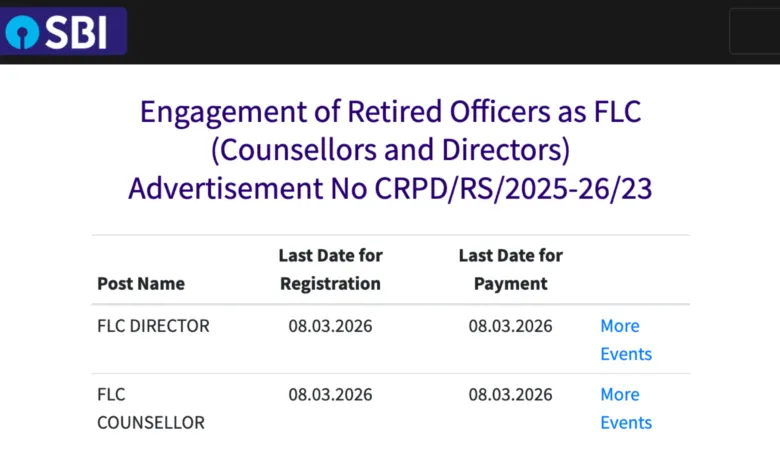Viewport: 780px width, 470px height.
Task: Open More Events for FLC DIRECTOR
Action: 625,340
